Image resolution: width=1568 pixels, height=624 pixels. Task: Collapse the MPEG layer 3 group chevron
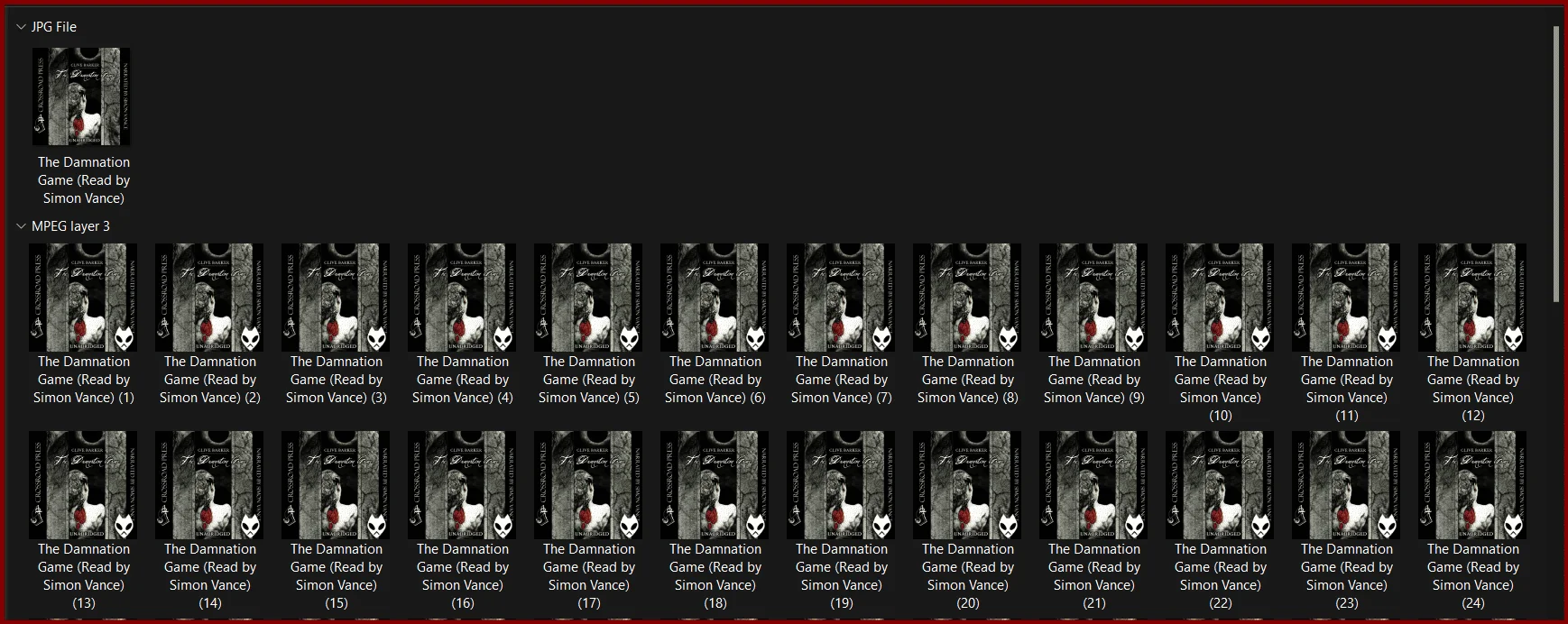coord(21,226)
